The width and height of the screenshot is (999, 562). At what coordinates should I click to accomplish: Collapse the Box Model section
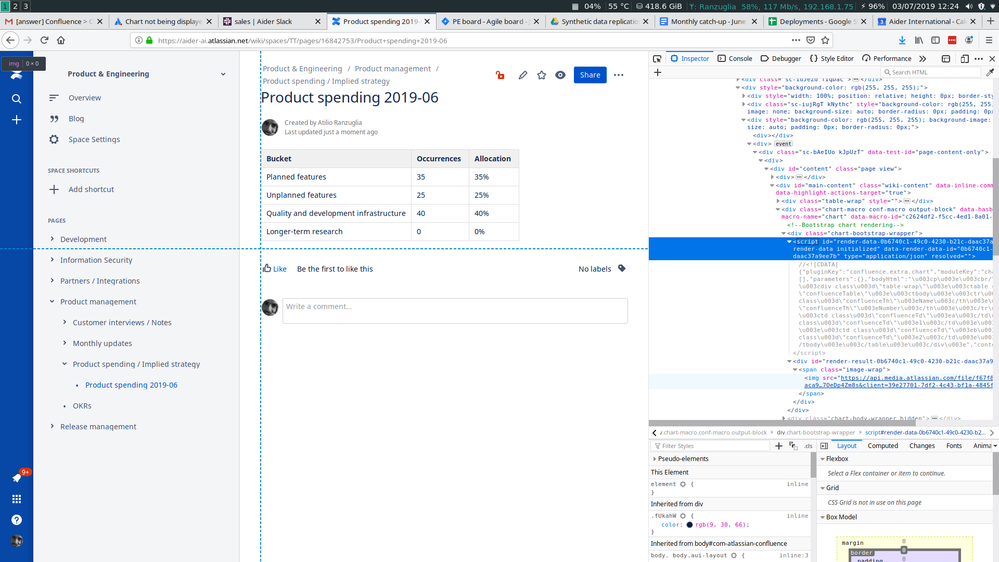point(823,517)
